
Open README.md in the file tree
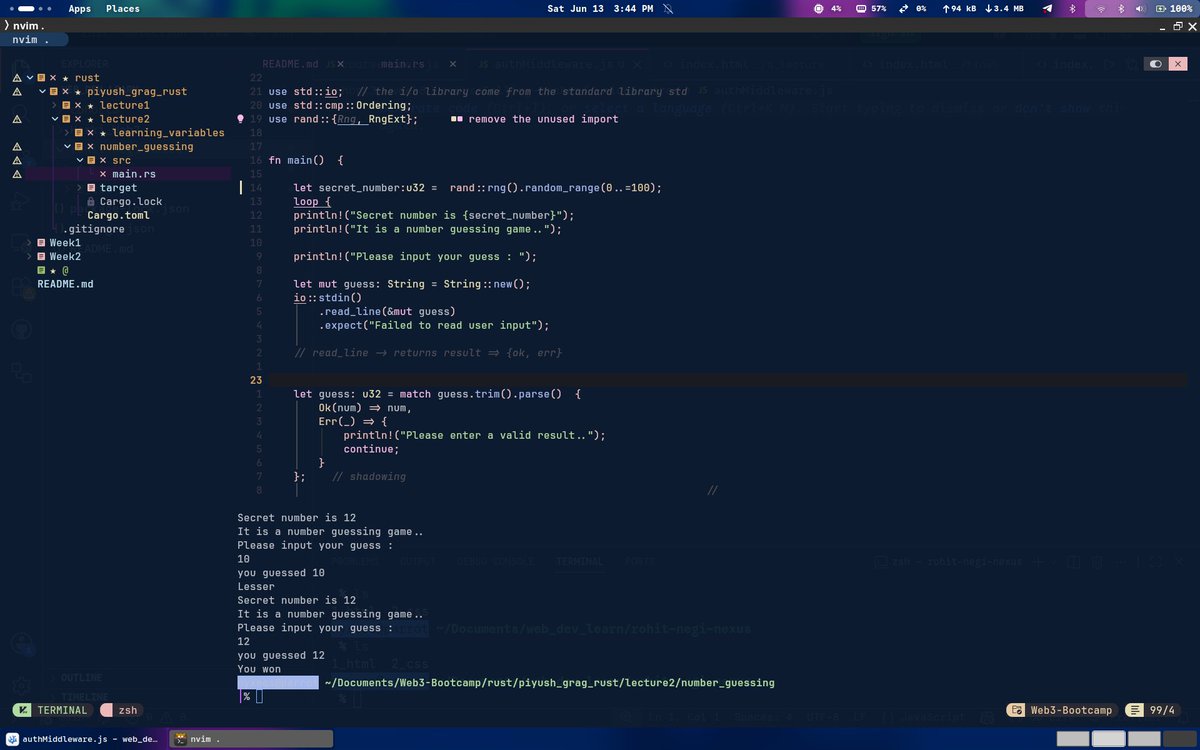(x=65, y=284)
